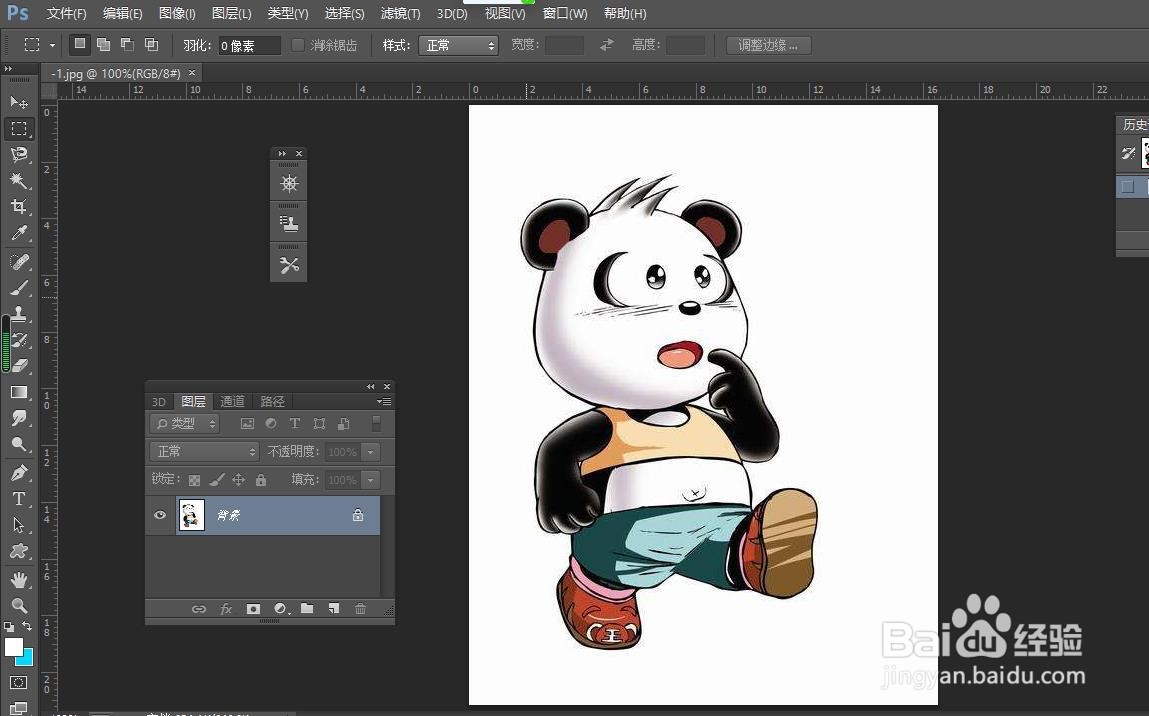The height and width of the screenshot is (716, 1149).
Task: Add a layer mask from the Layers panel
Action: pyautogui.click(x=253, y=608)
